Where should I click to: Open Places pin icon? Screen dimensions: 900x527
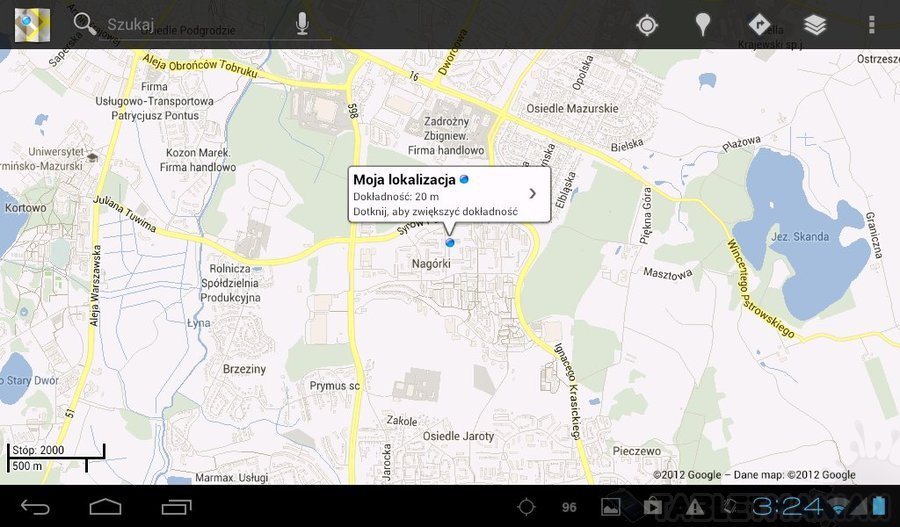click(703, 25)
